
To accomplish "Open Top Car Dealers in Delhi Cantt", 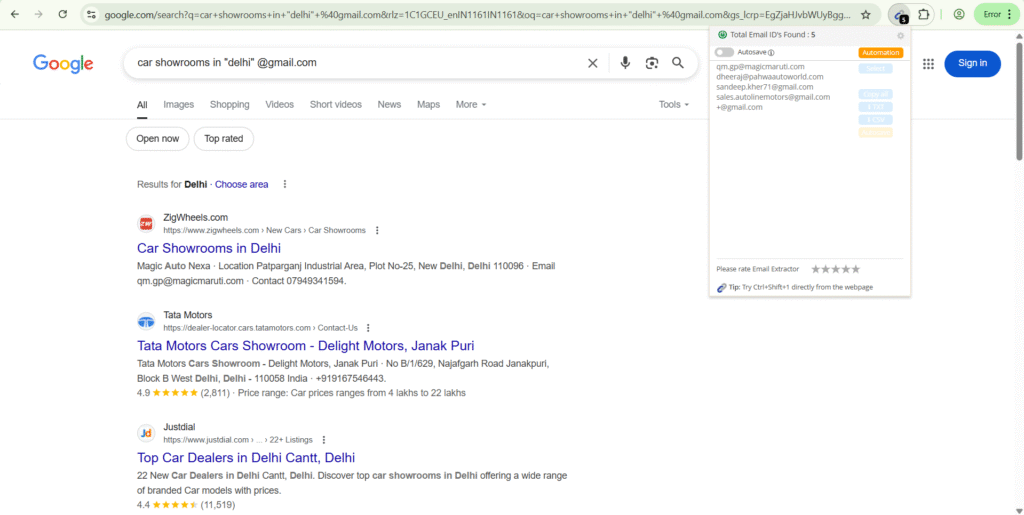I will pyautogui.click(x=246, y=458).
